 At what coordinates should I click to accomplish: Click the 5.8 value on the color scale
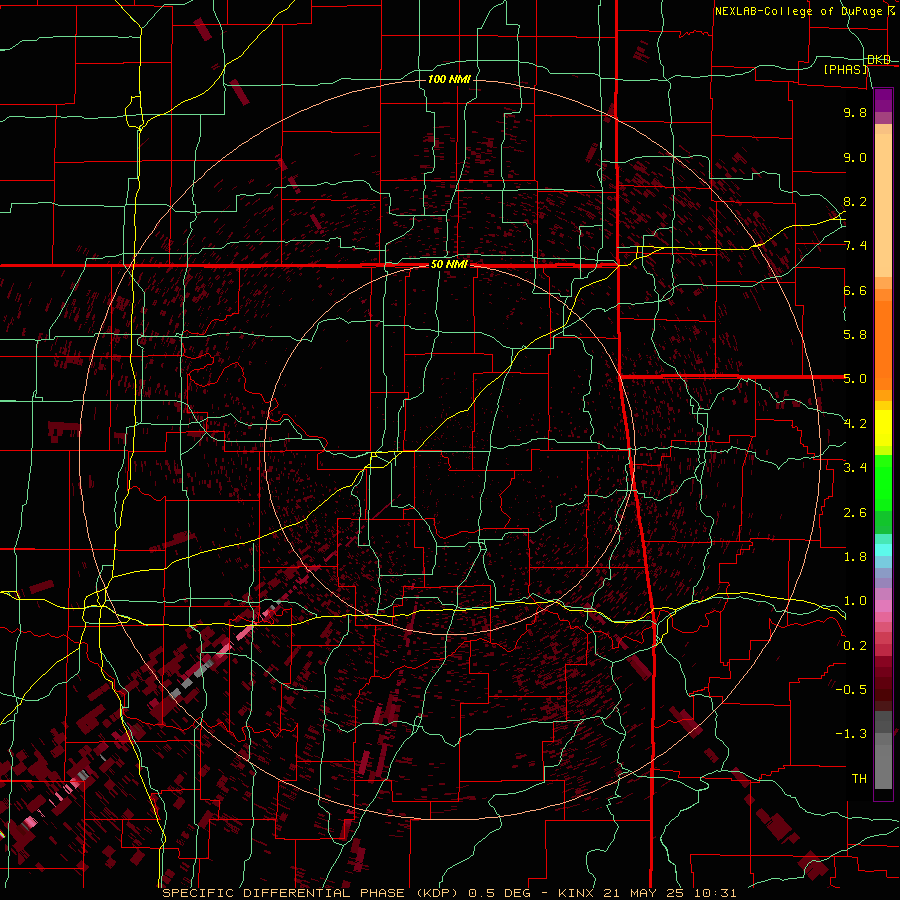point(855,335)
